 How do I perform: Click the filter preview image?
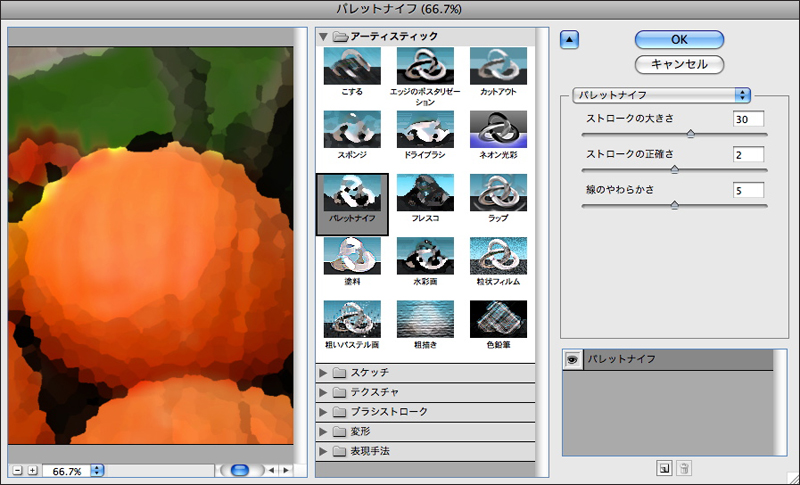[151, 245]
